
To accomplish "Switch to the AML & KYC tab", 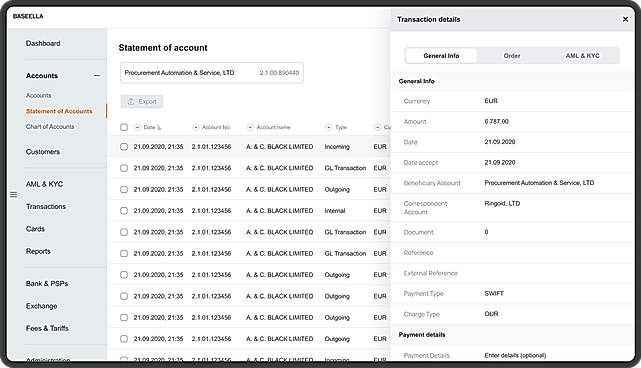I will coord(583,56).
